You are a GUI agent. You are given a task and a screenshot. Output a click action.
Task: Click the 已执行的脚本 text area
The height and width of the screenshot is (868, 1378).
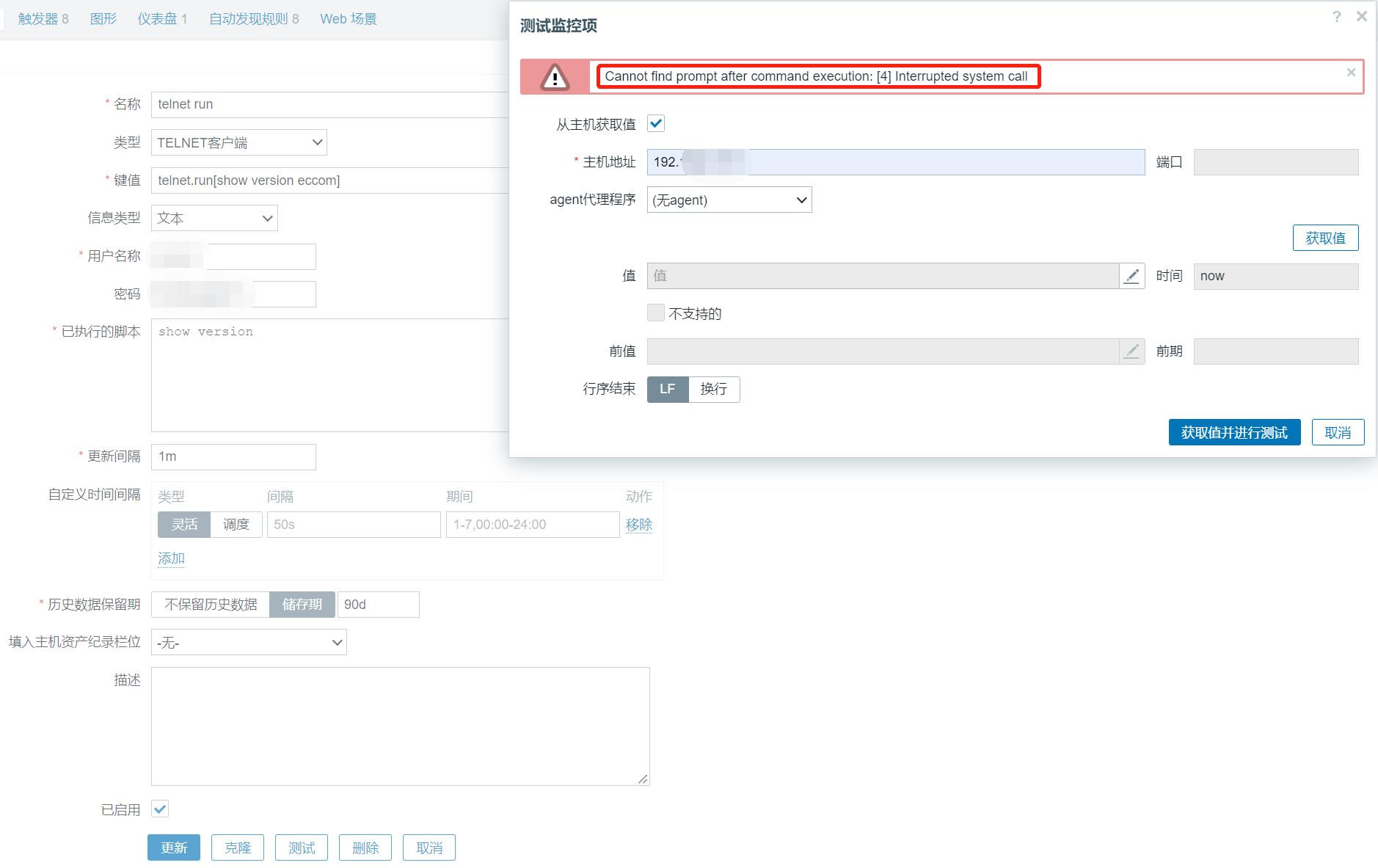pos(329,375)
